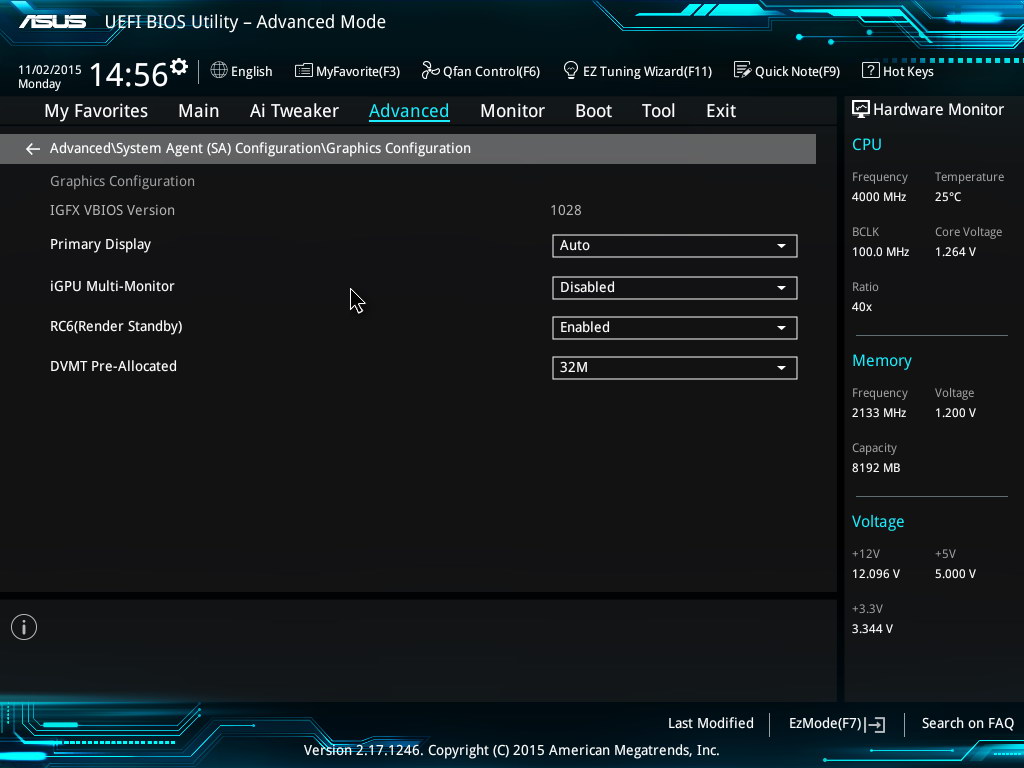The height and width of the screenshot is (768, 1024).
Task: Click the info circle icon in help area
Action: click(x=24, y=627)
